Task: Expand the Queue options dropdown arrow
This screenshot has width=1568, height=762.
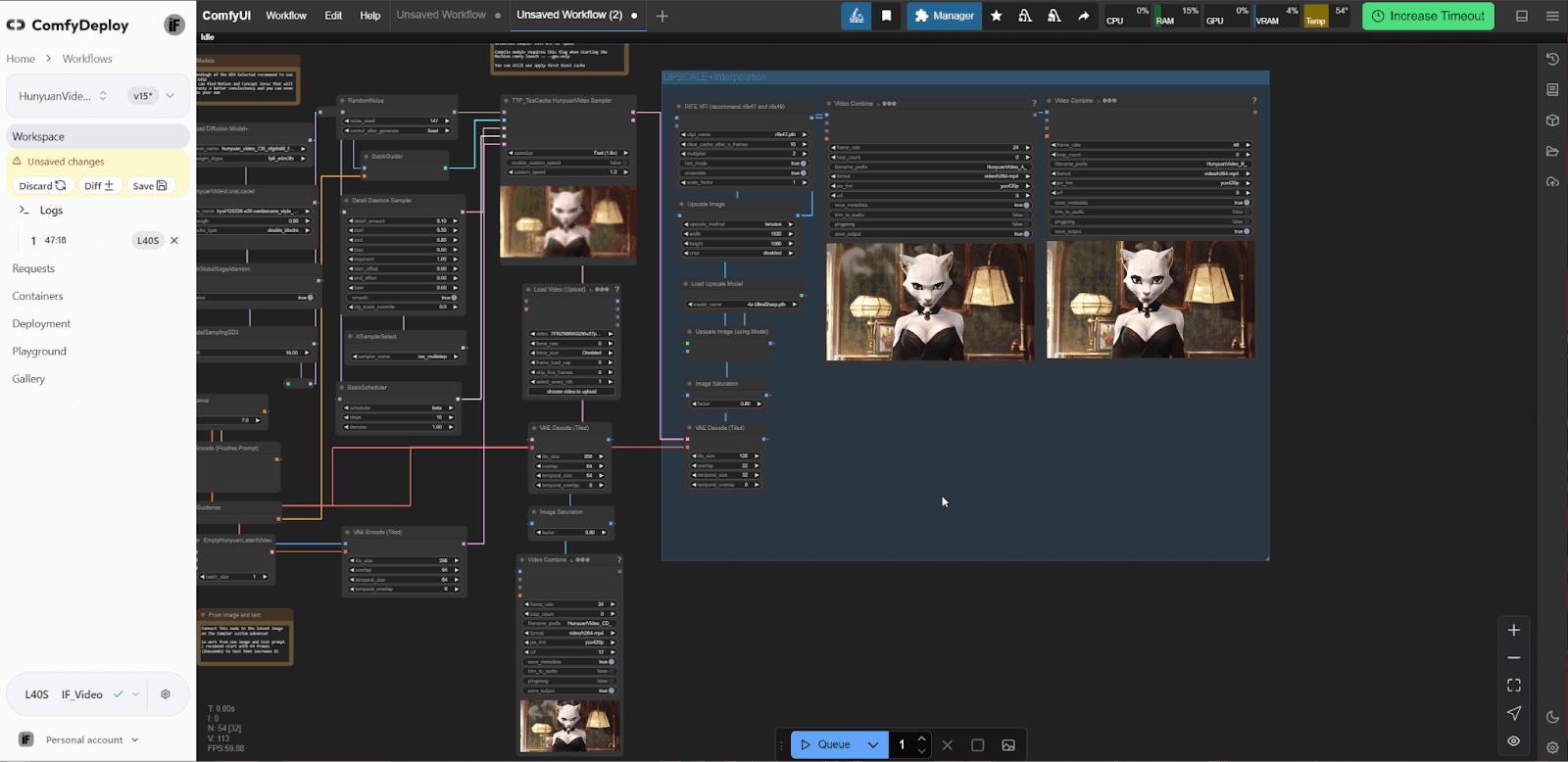Action: [x=872, y=745]
